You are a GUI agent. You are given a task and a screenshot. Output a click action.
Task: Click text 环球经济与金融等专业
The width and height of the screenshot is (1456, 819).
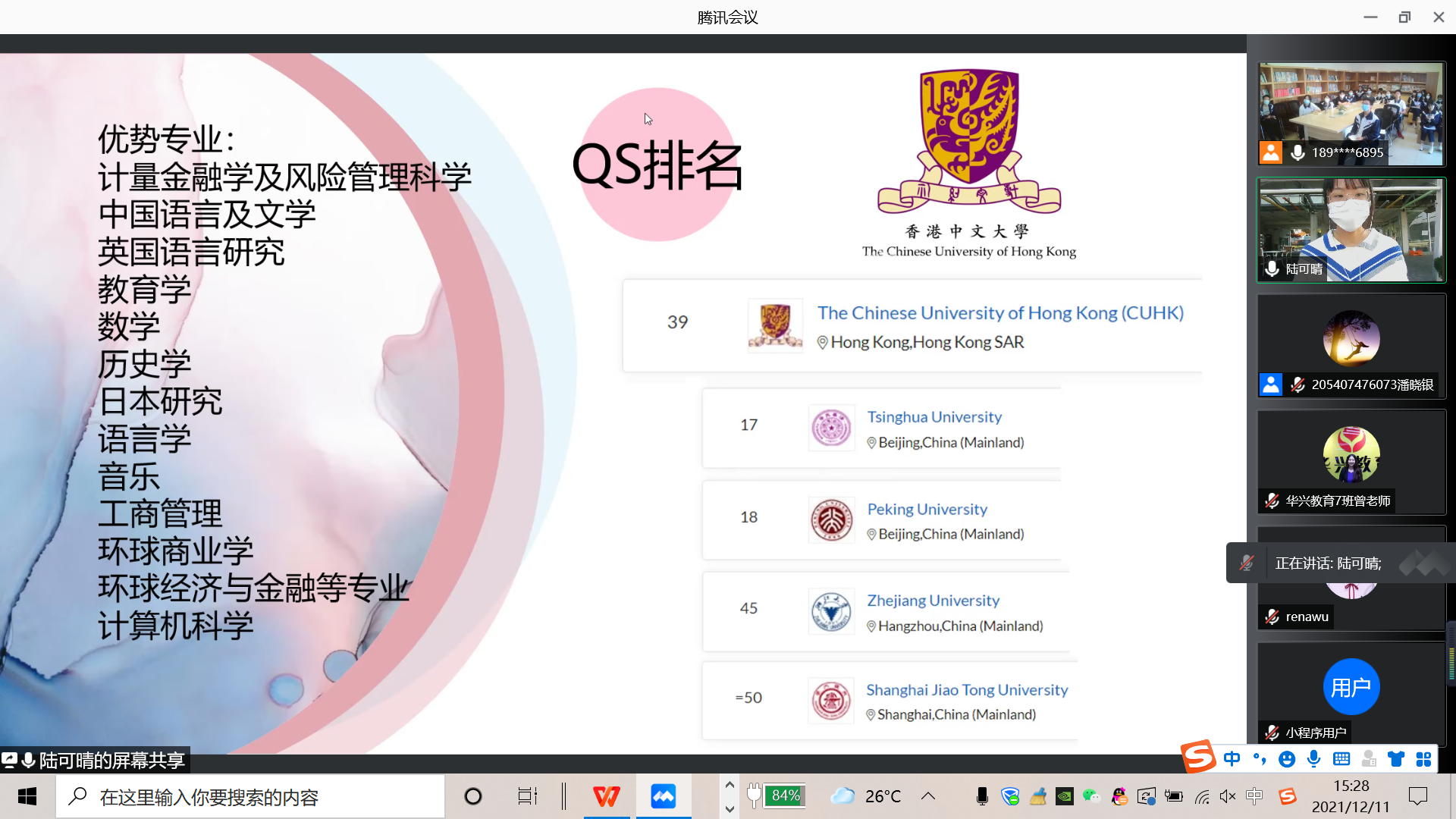tap(253, 588)
